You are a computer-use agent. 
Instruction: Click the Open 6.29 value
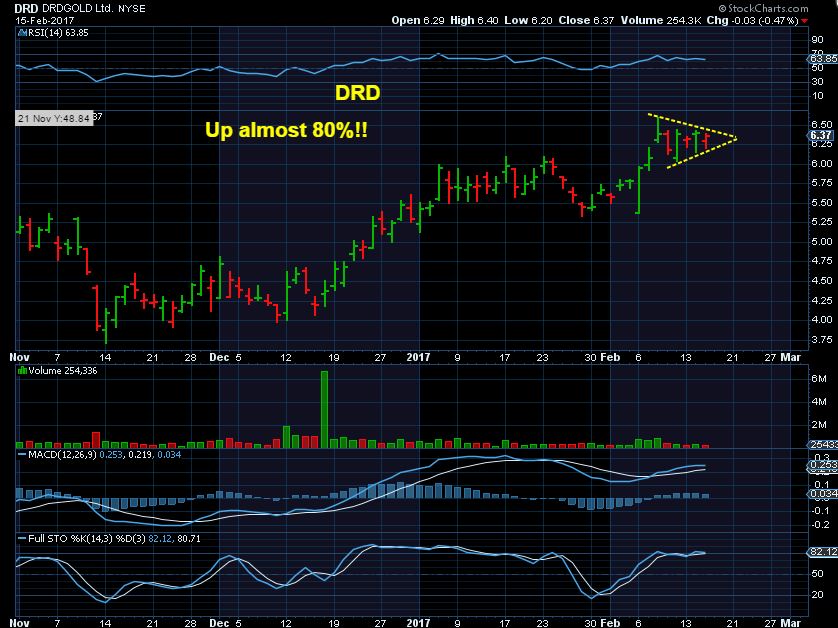418,20
